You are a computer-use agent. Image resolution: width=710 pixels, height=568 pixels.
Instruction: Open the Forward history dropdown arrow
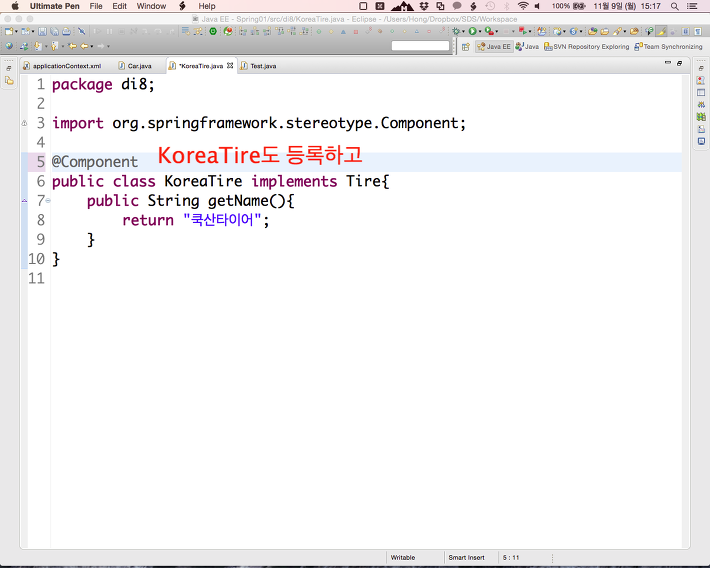click(108, 46)
